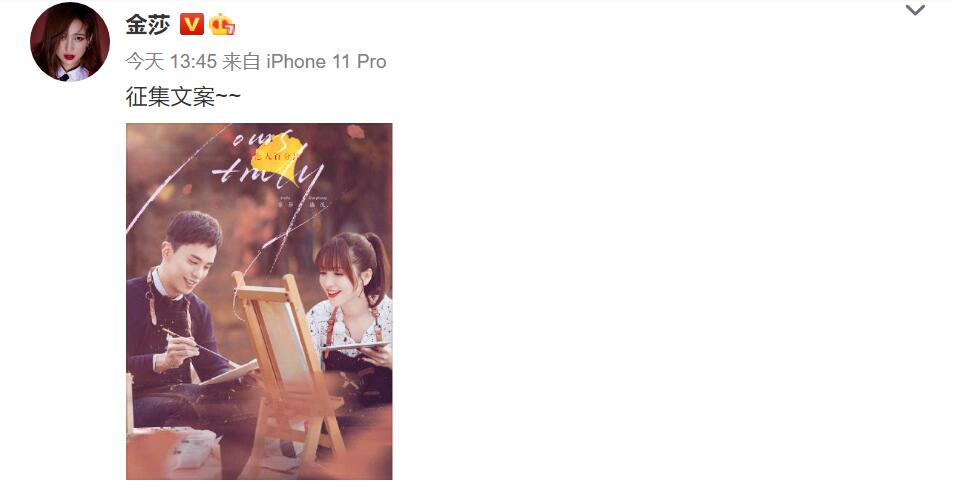Open the 金莎 username link
Image resolution: width=954 pixels, height=482 pixels.
pos(148,24)
